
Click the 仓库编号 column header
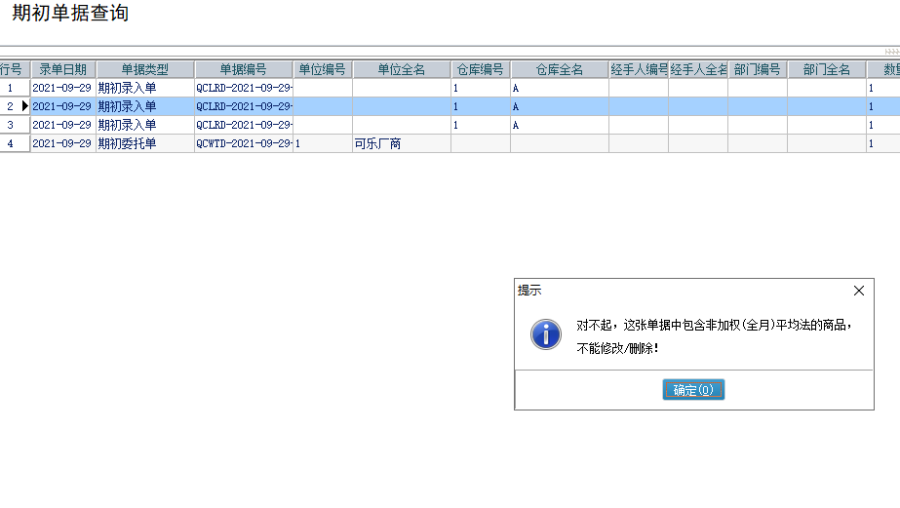pos(480,70)
